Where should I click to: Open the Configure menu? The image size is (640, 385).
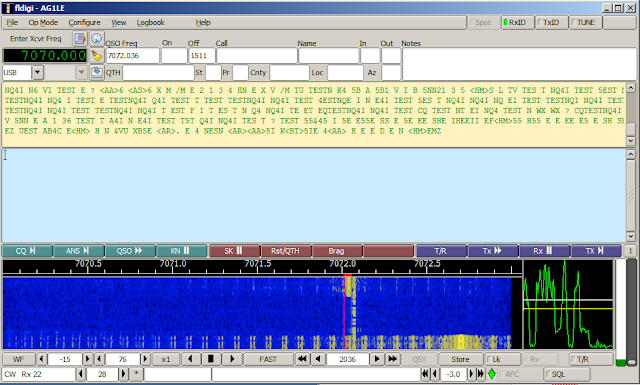(x=84, y=22)
